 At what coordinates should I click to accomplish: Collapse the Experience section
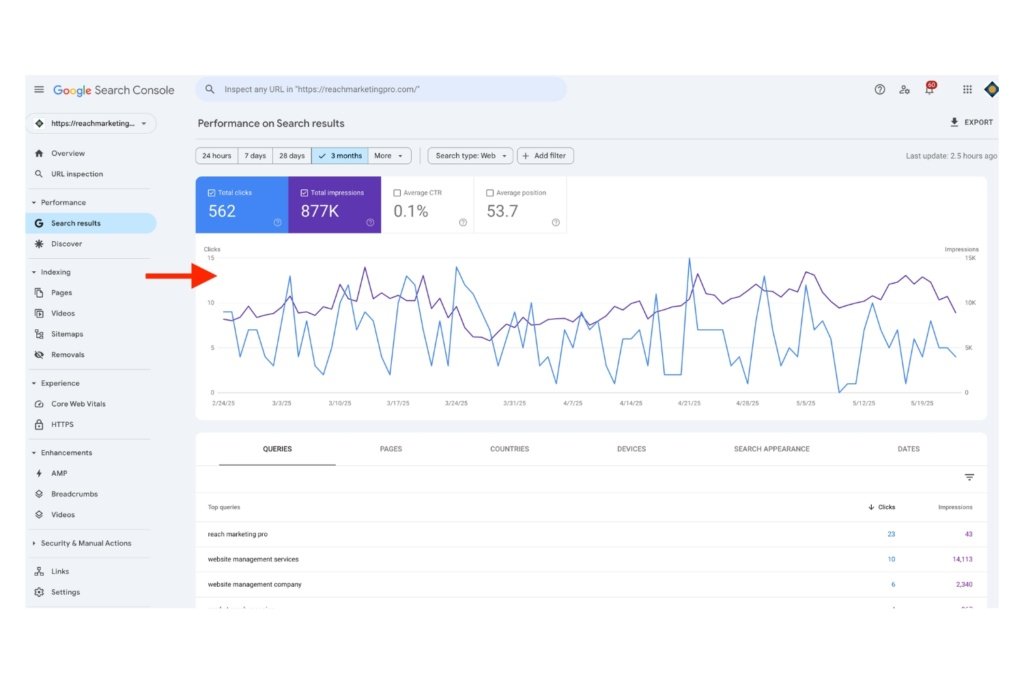pos(34,383)
